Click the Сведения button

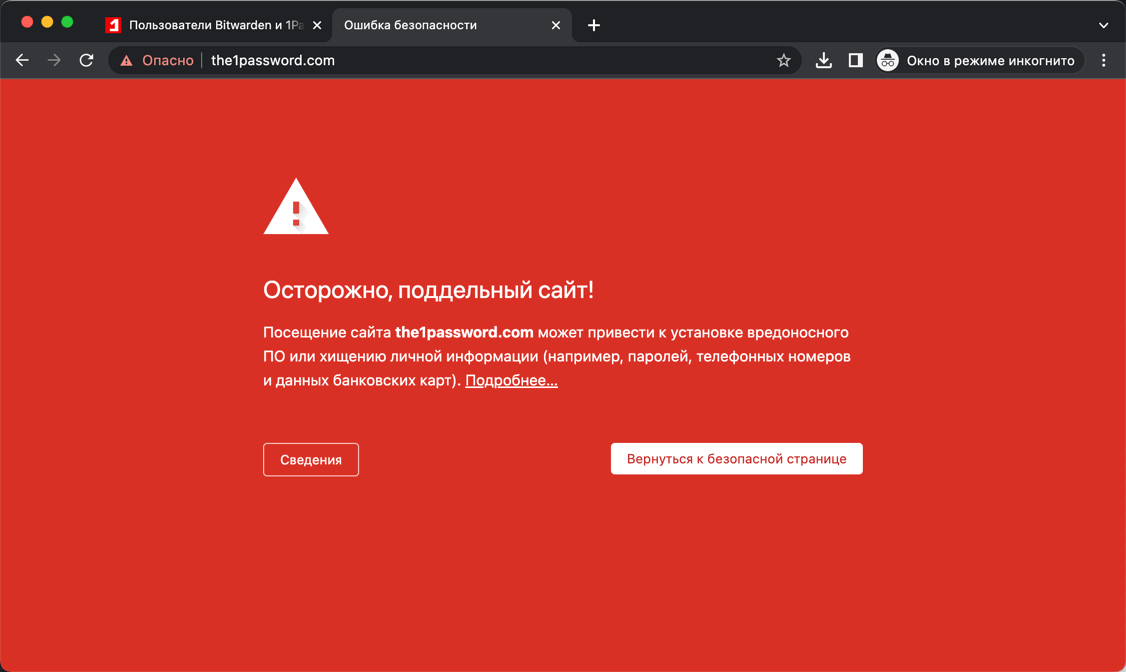point(311,459)
